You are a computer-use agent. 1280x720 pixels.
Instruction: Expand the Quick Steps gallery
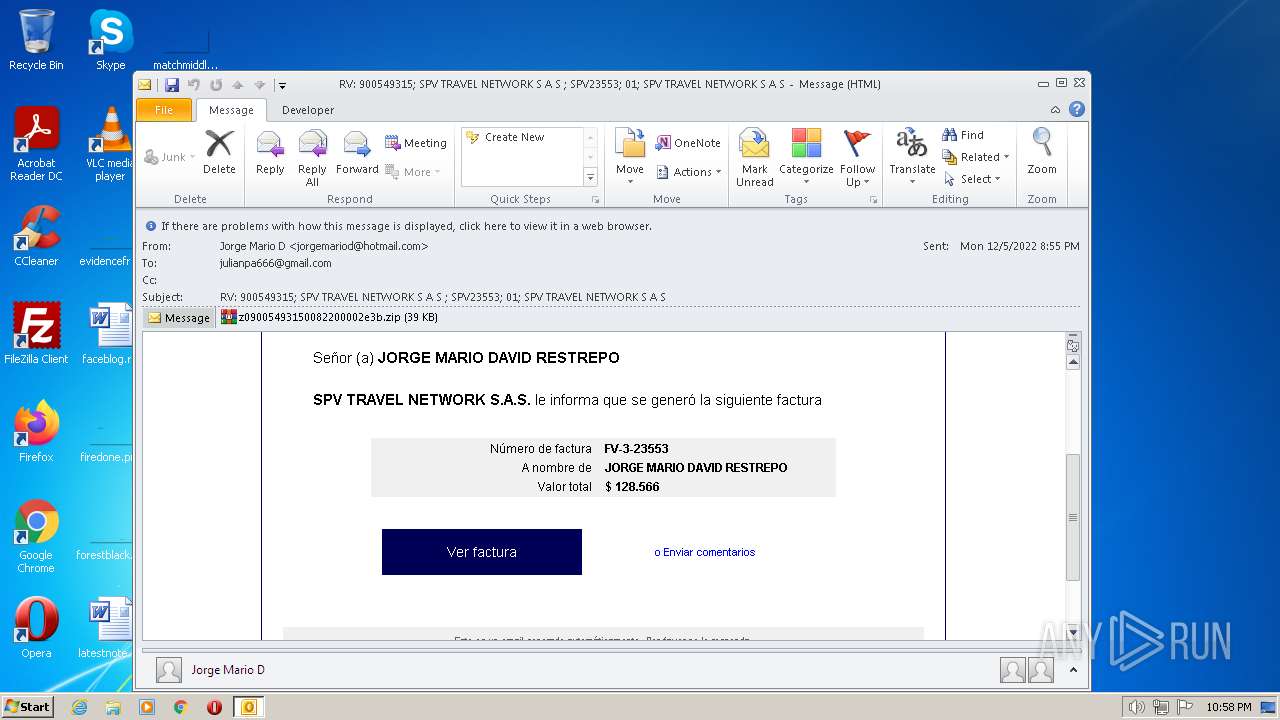(x=590, y=177)
